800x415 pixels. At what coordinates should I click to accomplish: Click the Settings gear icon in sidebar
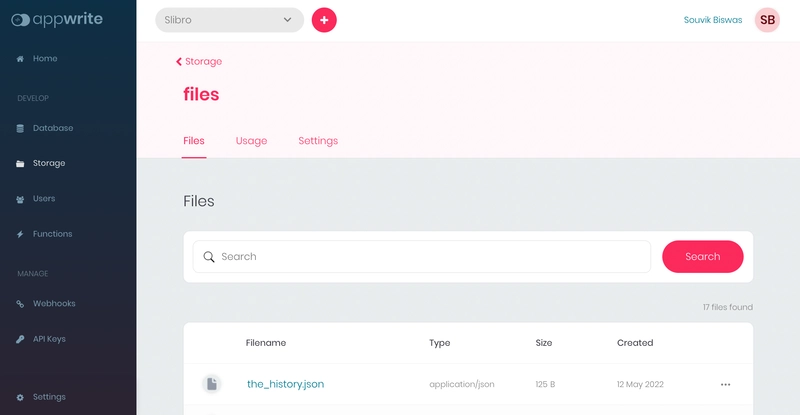(20, 397)
